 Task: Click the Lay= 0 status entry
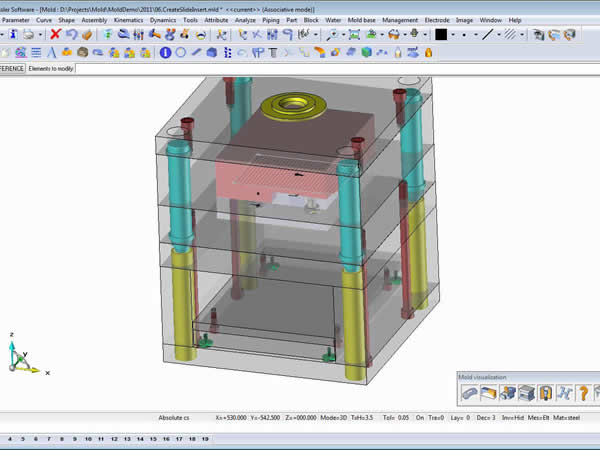(x=460, y=418)
